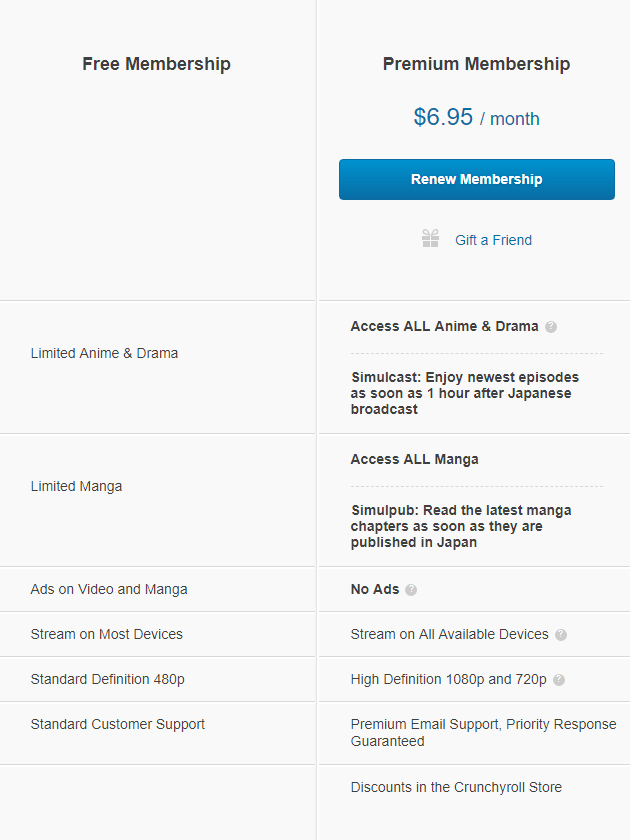The image size is (630, 840).
Task: Click the Simulcast description text
Action: 464,393
